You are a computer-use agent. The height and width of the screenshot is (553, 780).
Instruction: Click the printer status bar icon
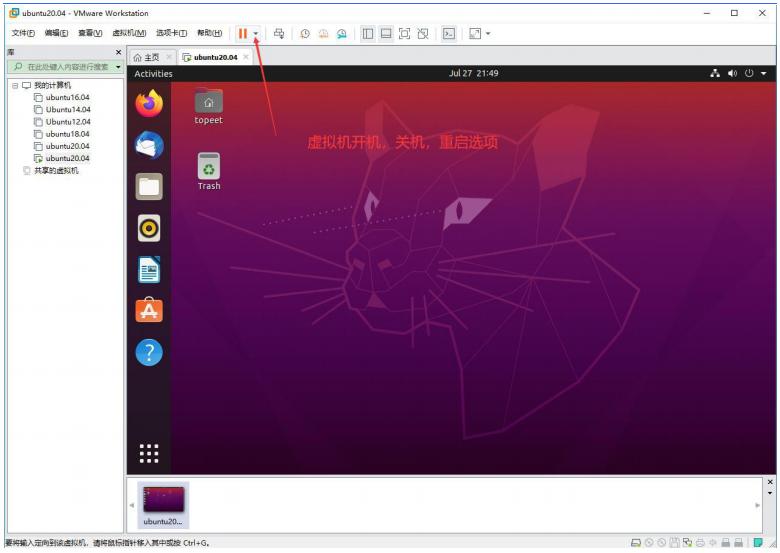coord(700,543)
